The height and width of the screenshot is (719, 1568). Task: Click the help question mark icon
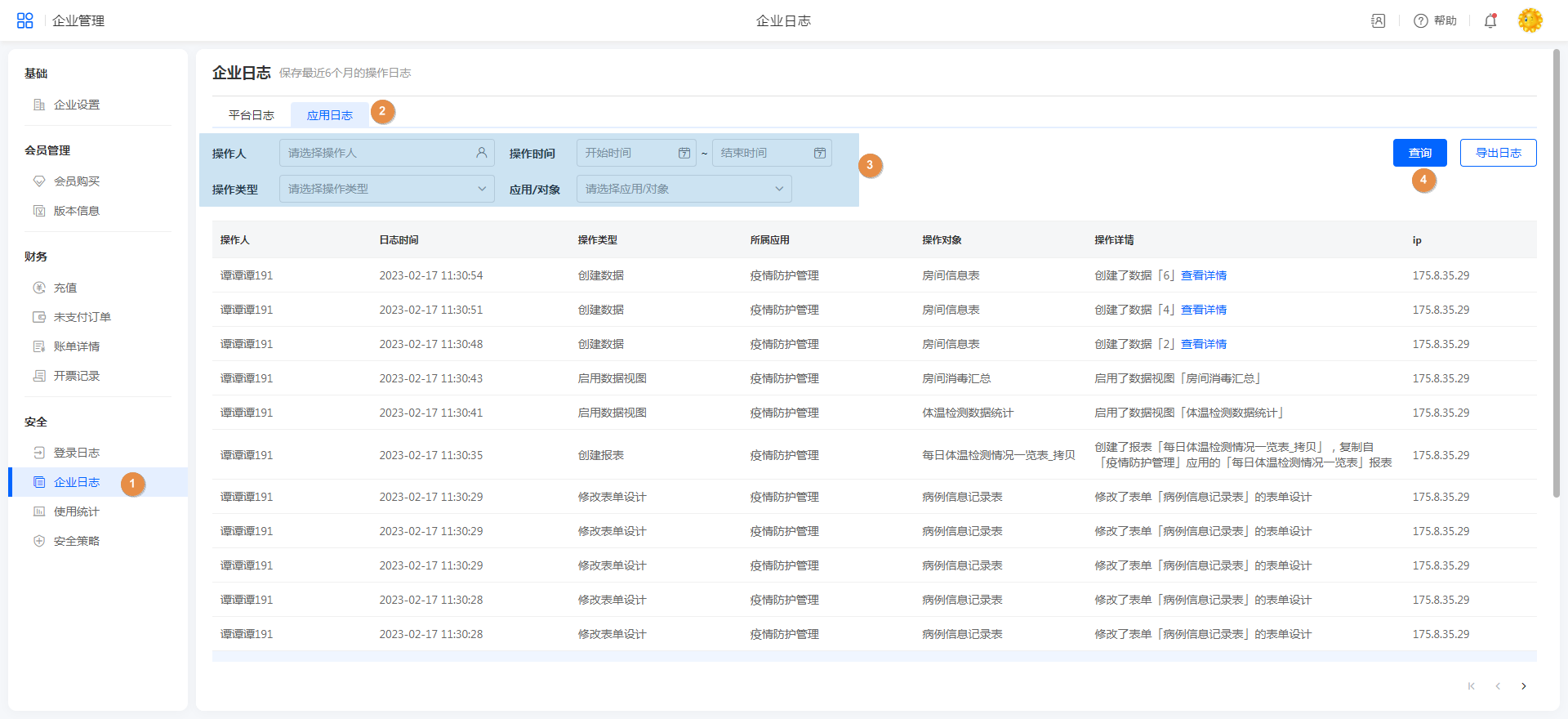coord(1421,21)
